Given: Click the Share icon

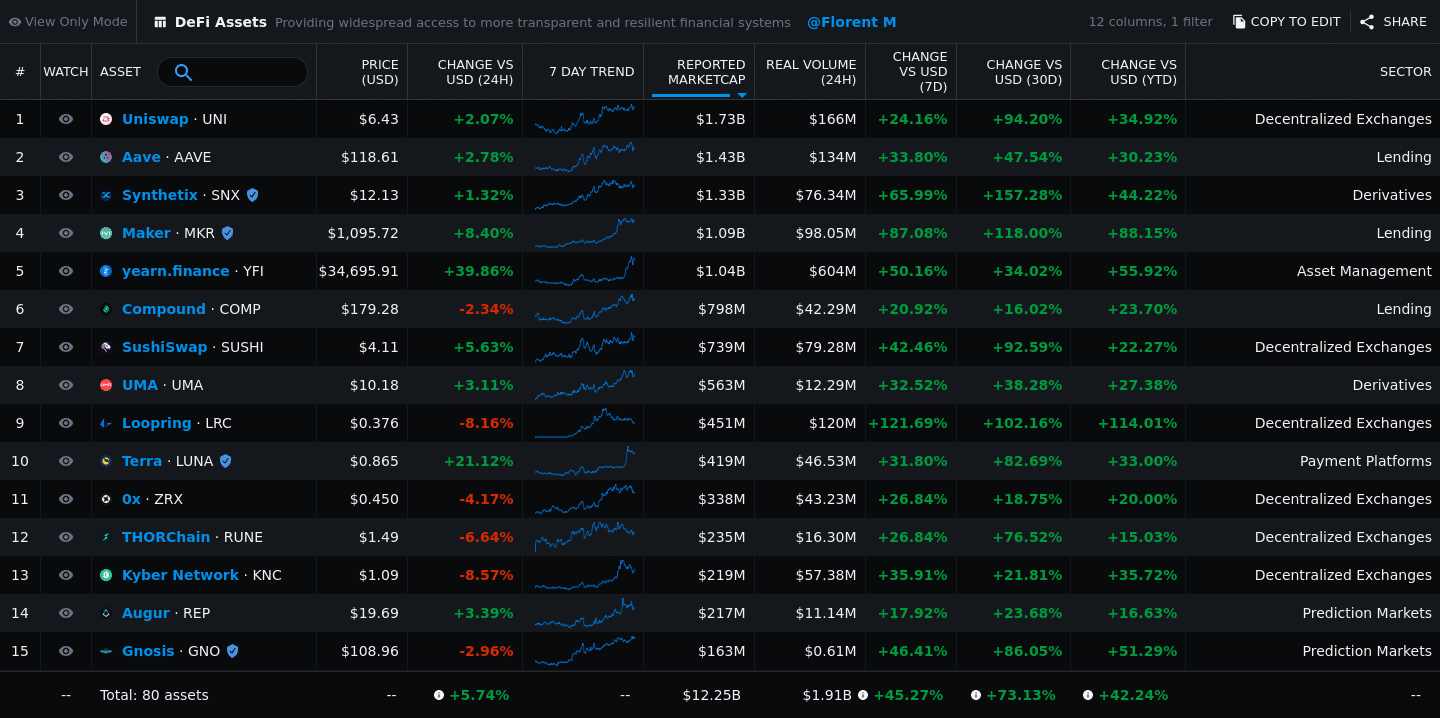Looking at the screenshot, I should pos(1367,22).
